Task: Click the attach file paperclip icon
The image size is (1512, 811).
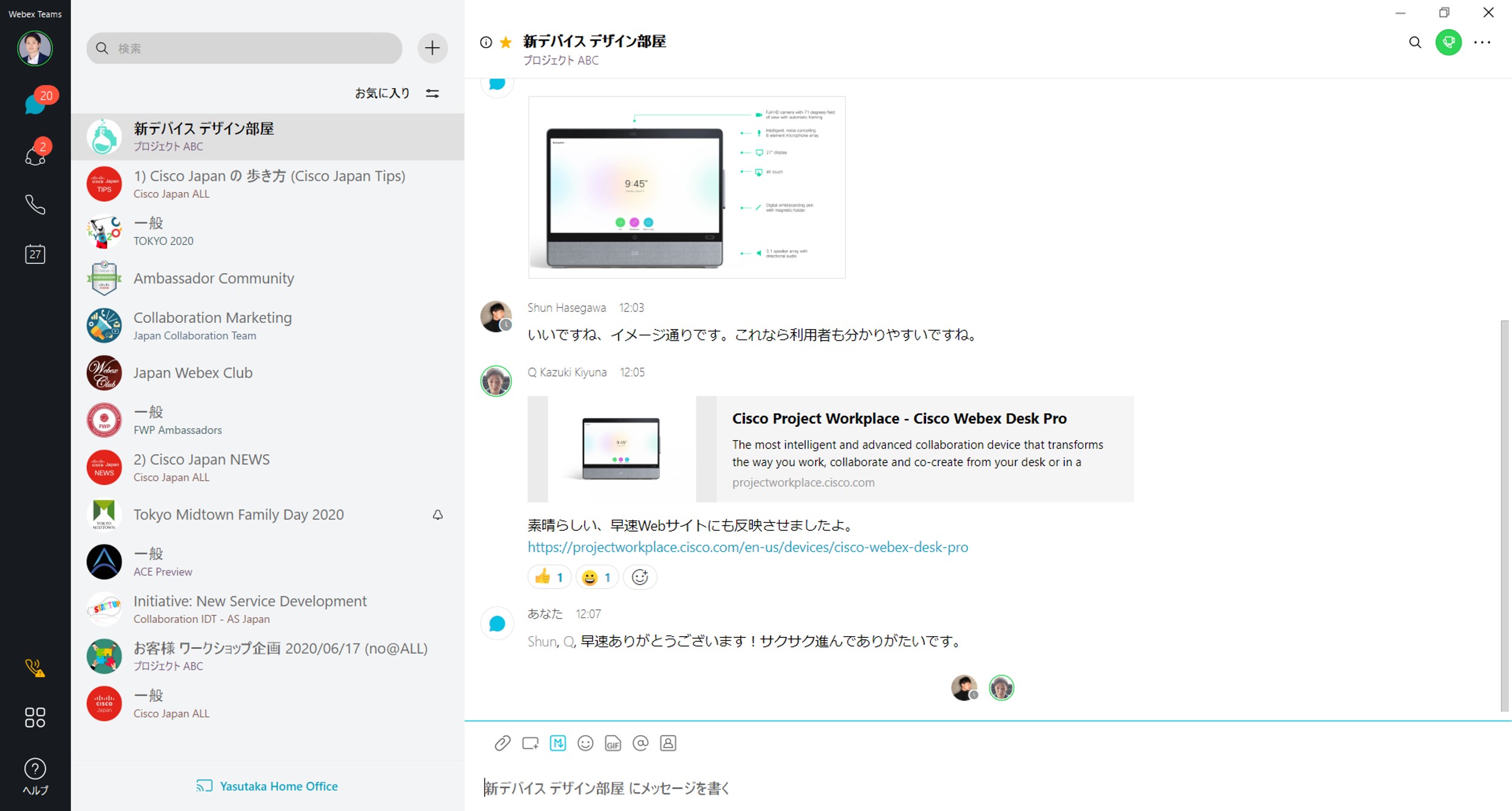Action: pos(502,743)
